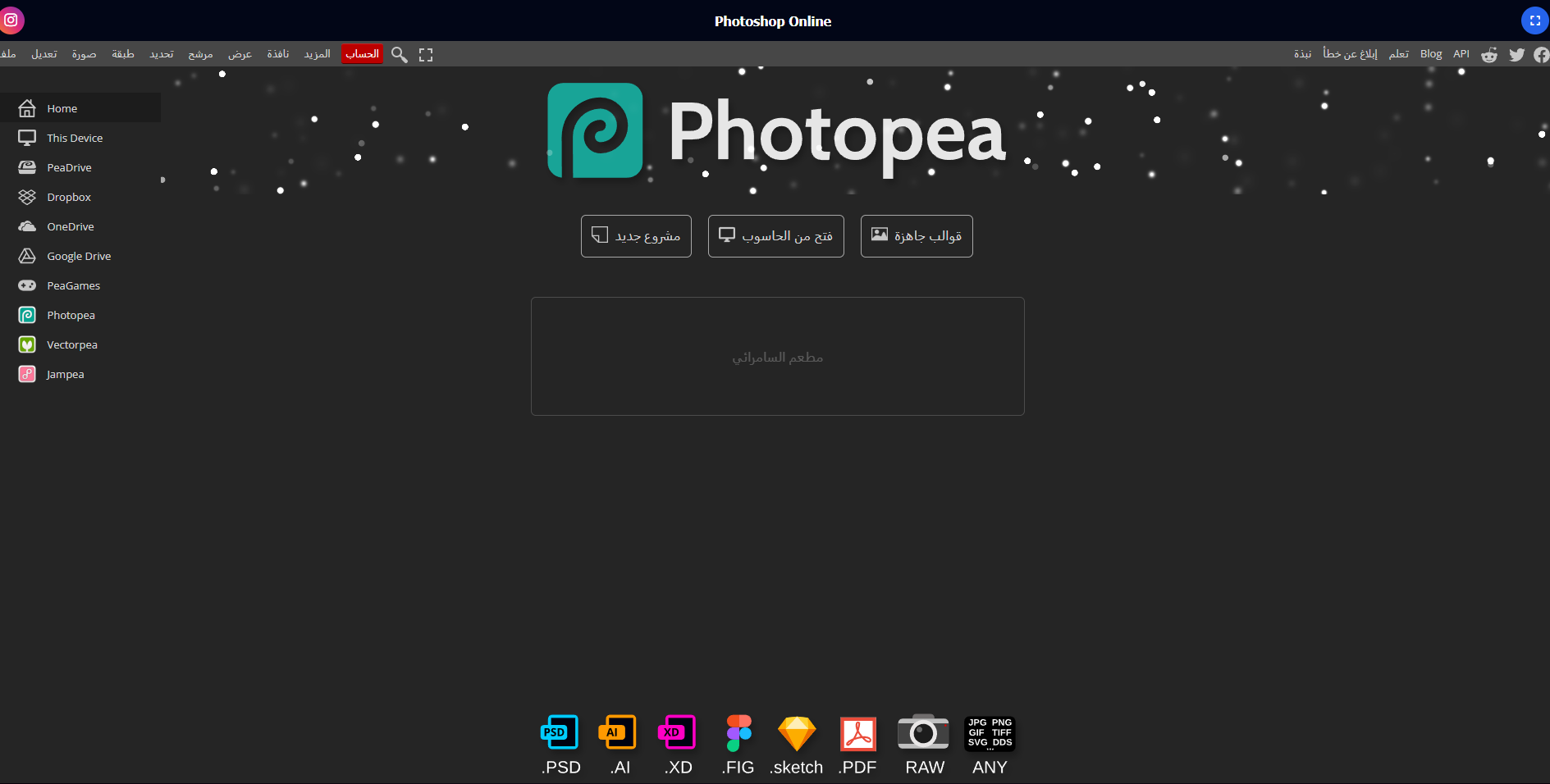Select Google Drive in sidebar

point(79,256)
